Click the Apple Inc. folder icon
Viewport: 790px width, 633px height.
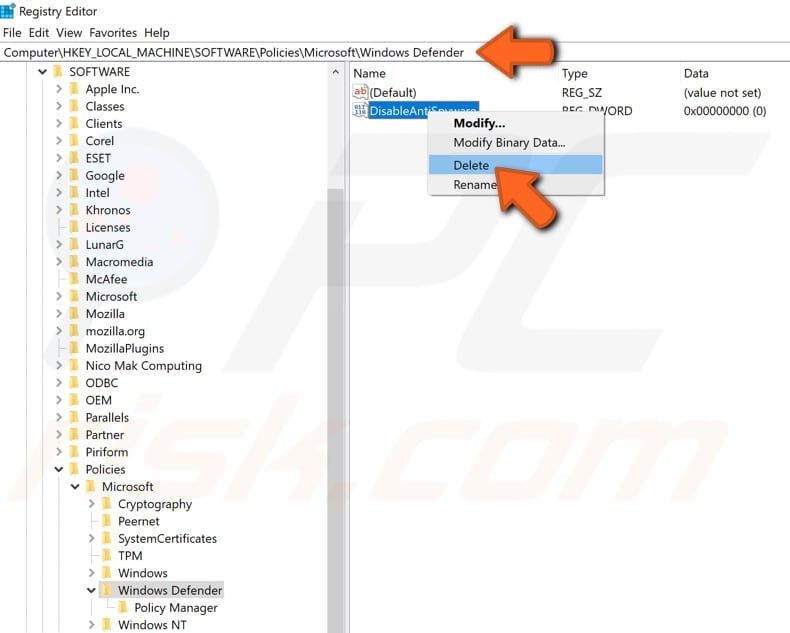(74, 89)
